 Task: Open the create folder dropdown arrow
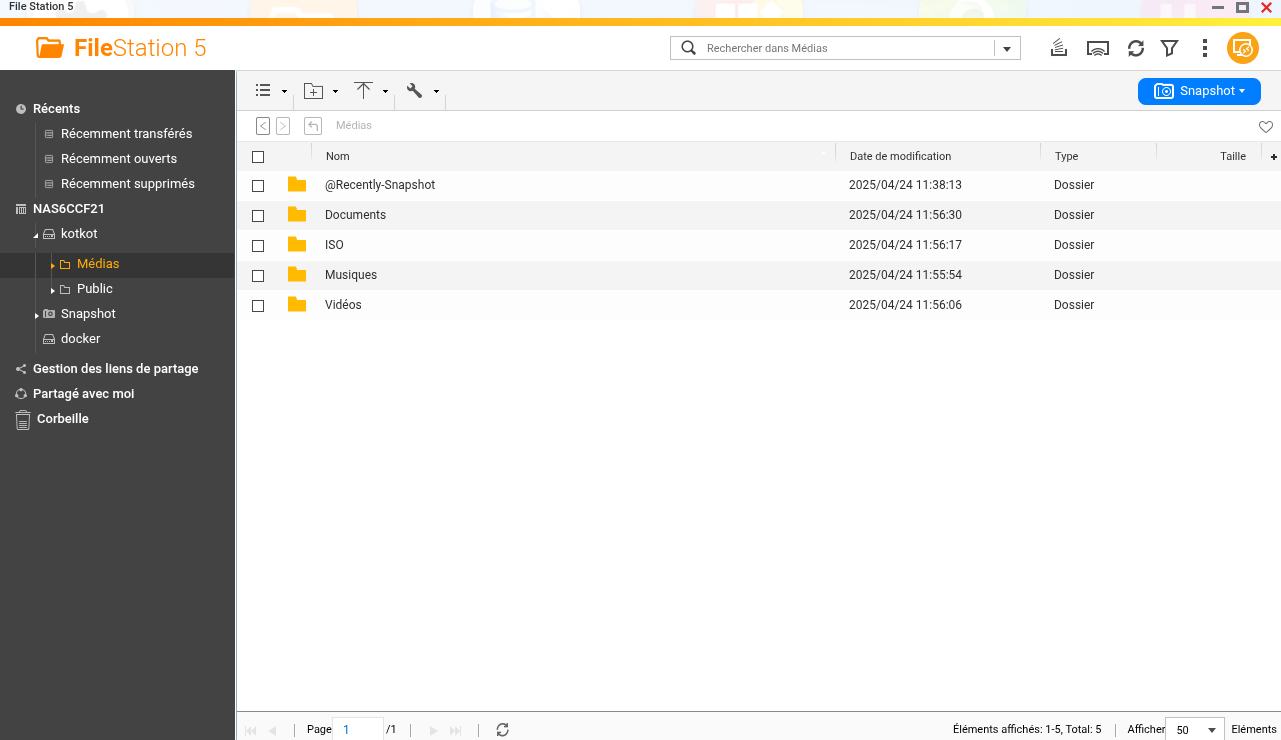(335, 91)
